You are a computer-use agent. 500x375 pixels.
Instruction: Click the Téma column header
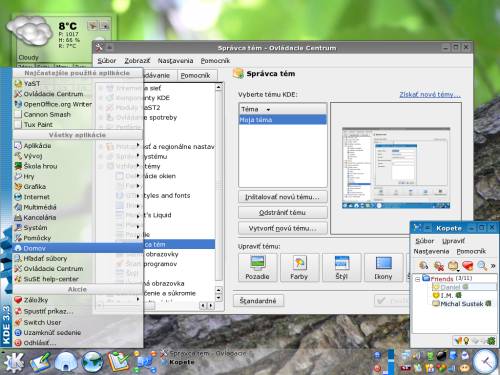283,109
